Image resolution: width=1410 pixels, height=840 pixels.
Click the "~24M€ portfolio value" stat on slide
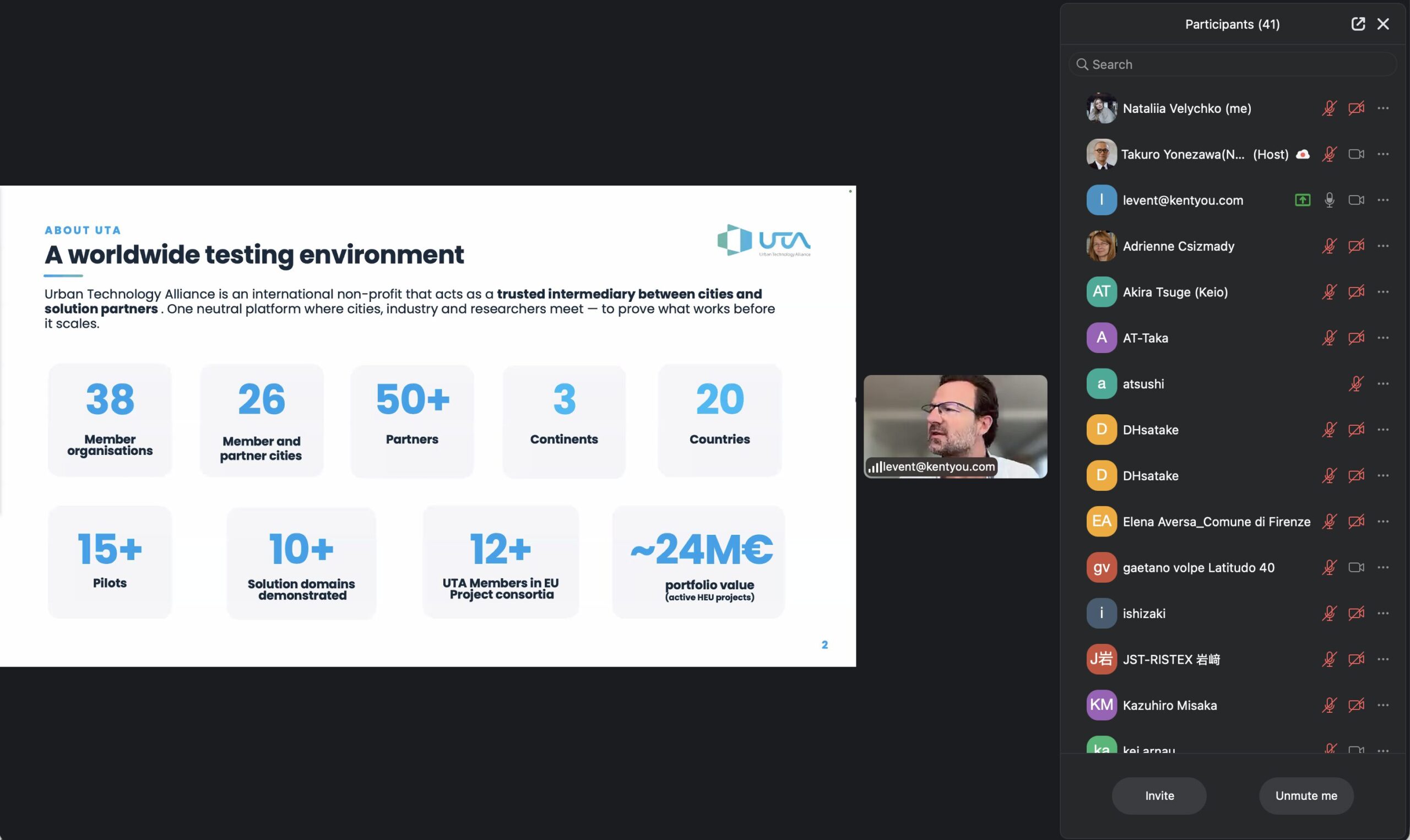pos(698,561)
